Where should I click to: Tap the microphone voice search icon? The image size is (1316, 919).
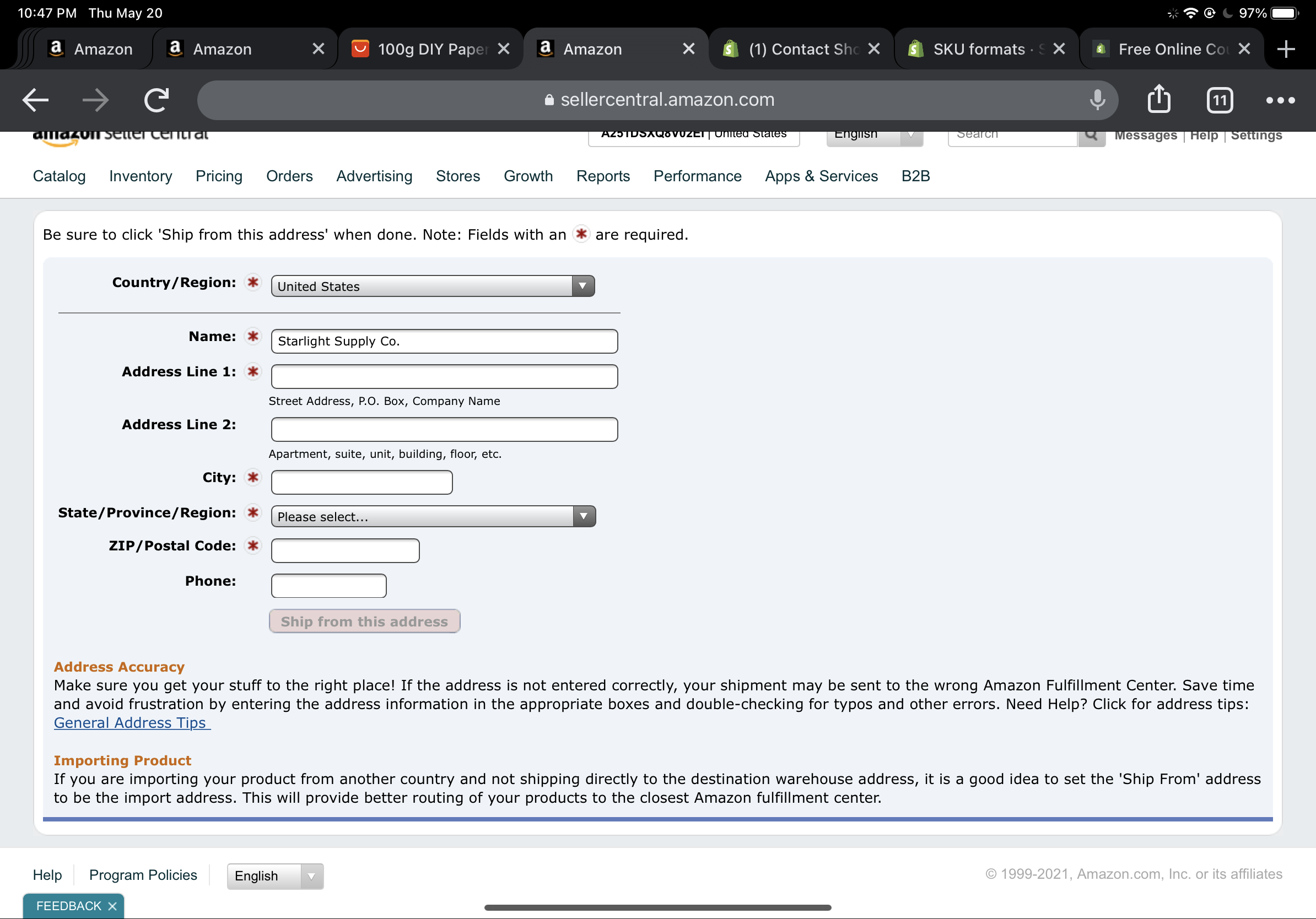point(1097,100)
